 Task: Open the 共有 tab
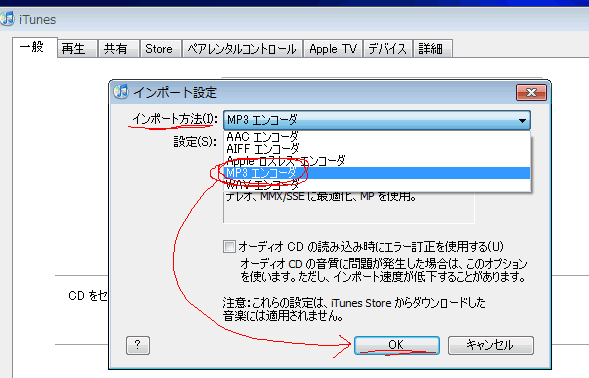click(119, 48)
